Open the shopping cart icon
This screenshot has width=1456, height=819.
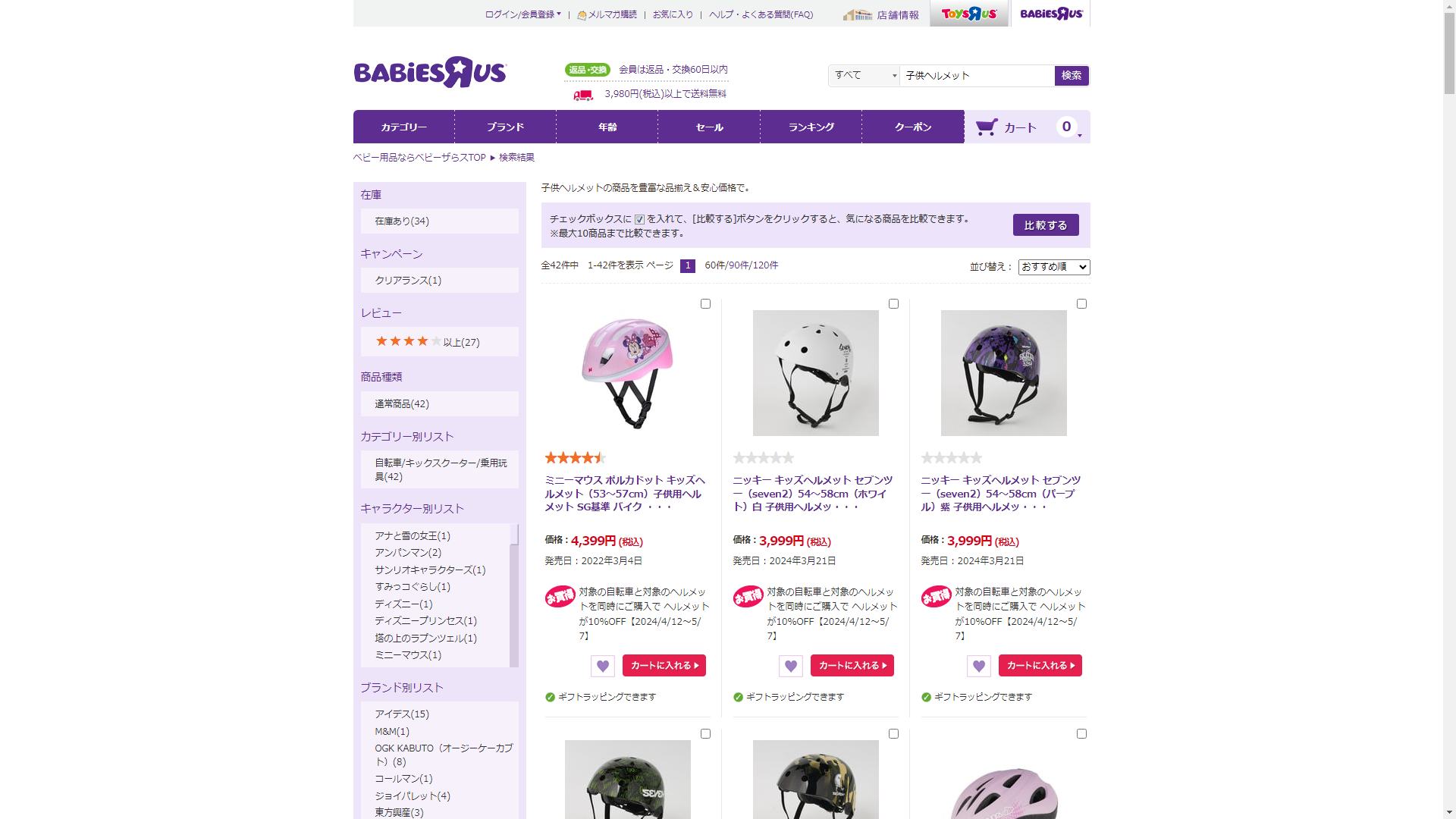(987, 127)
